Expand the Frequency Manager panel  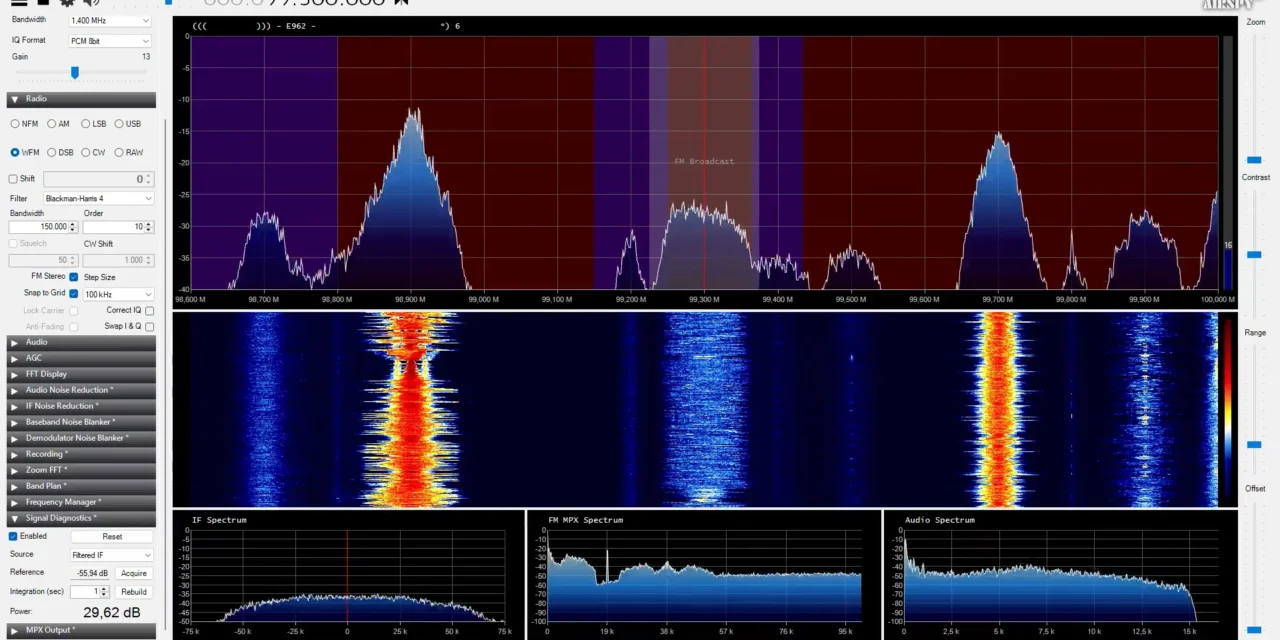81,502
